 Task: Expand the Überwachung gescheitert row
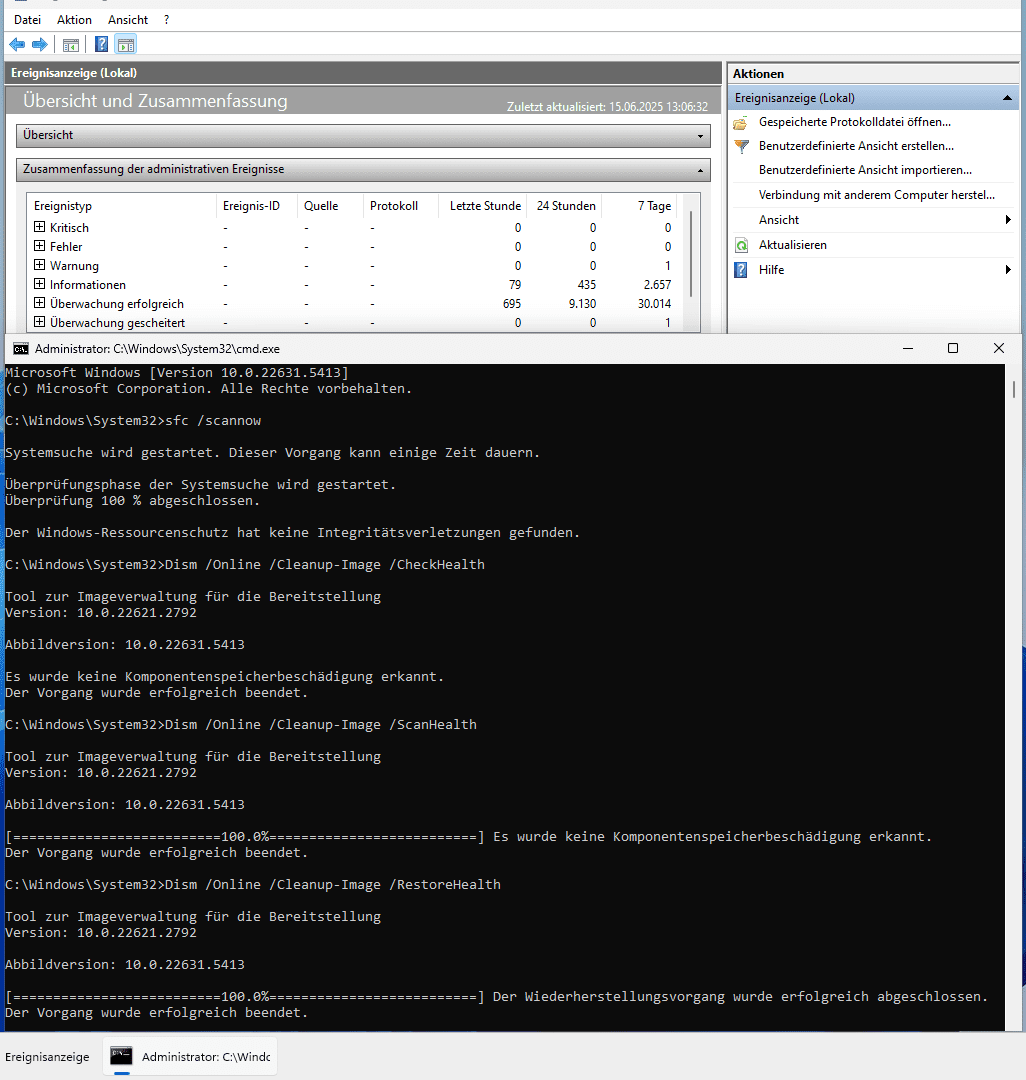pos(39,322)
